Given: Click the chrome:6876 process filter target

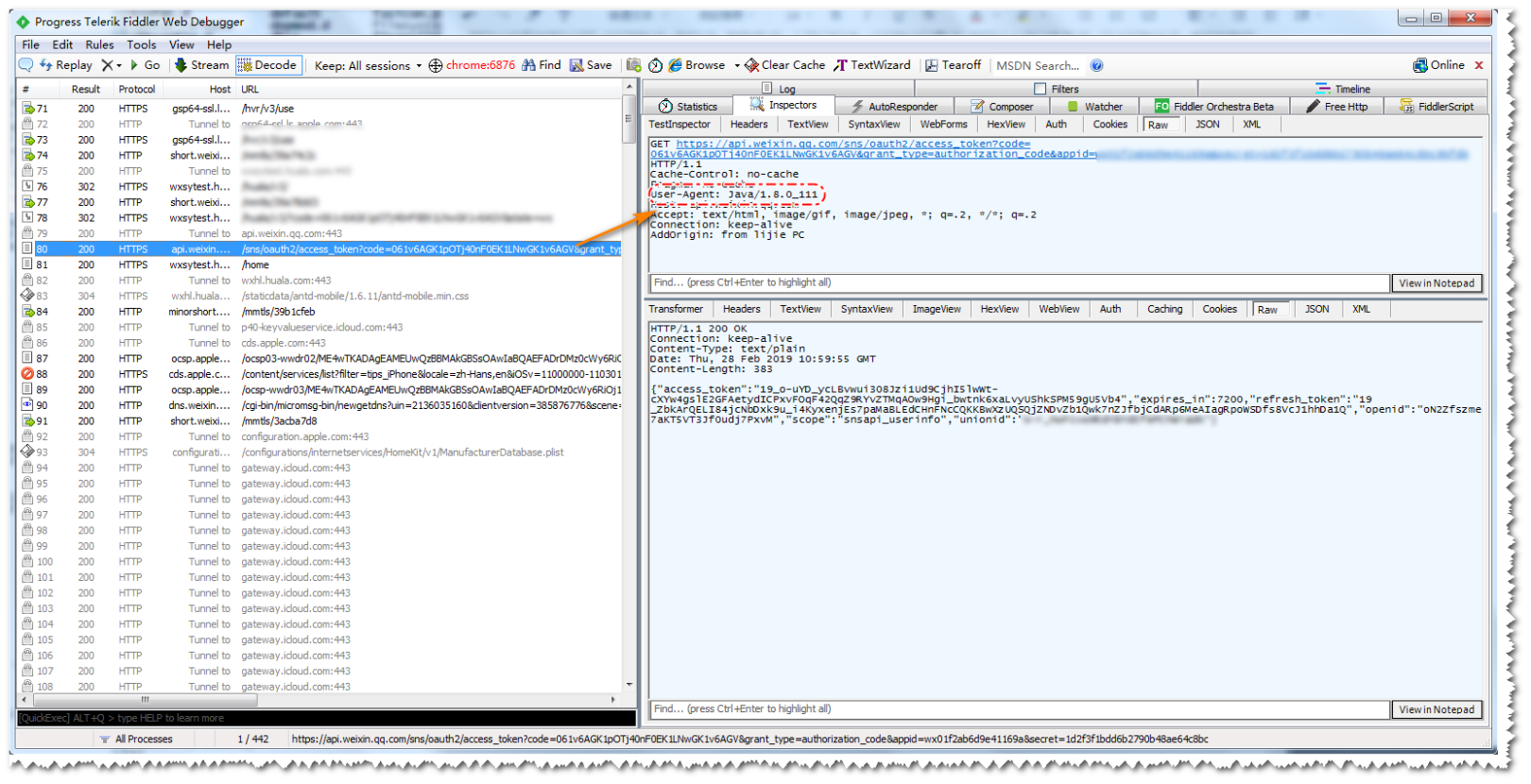Looking at the screenshot, I should click(472, 65).
